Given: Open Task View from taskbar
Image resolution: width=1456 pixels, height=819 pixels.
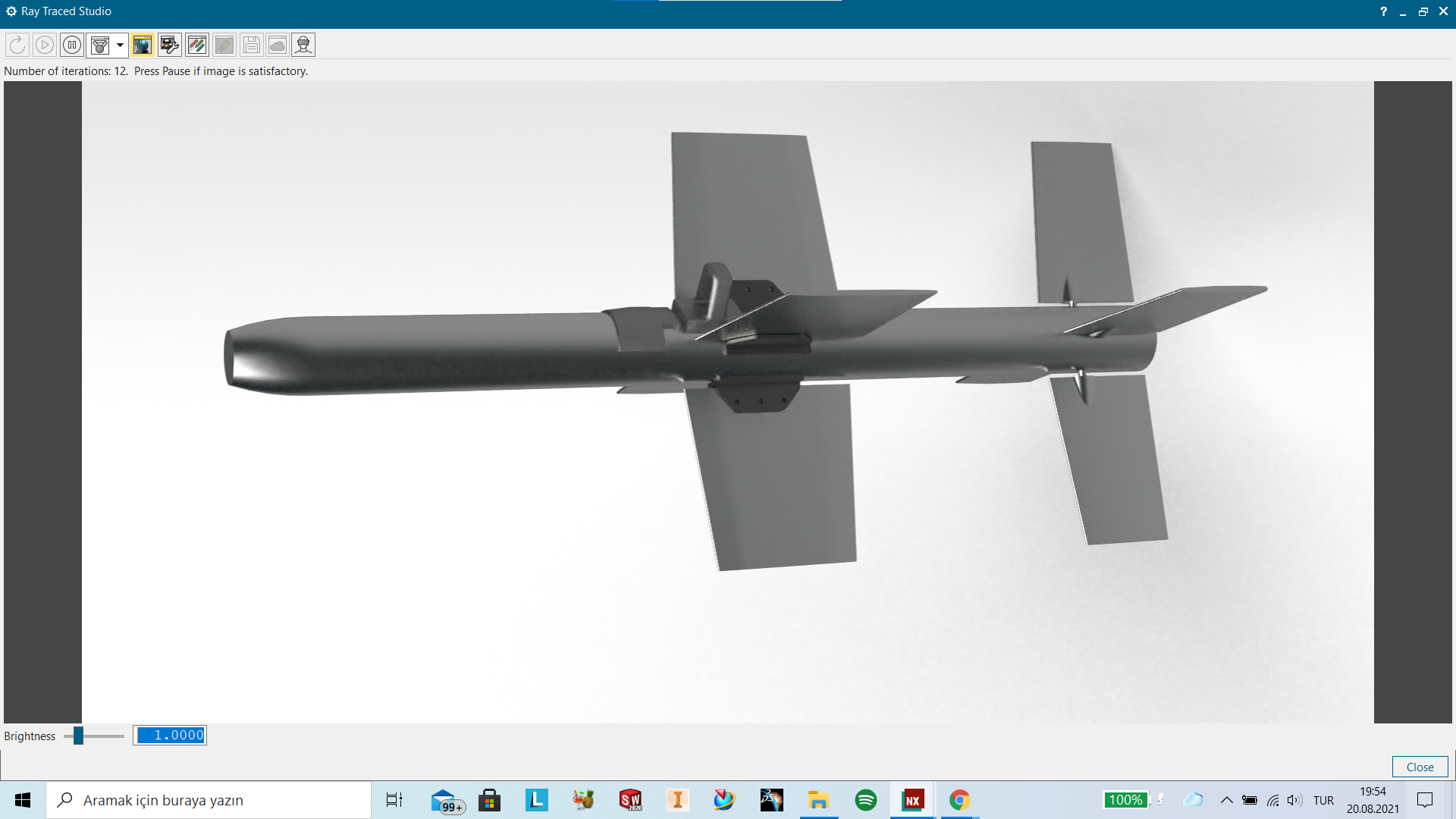Looking at the screenshot, I should [x=394, y=800].
